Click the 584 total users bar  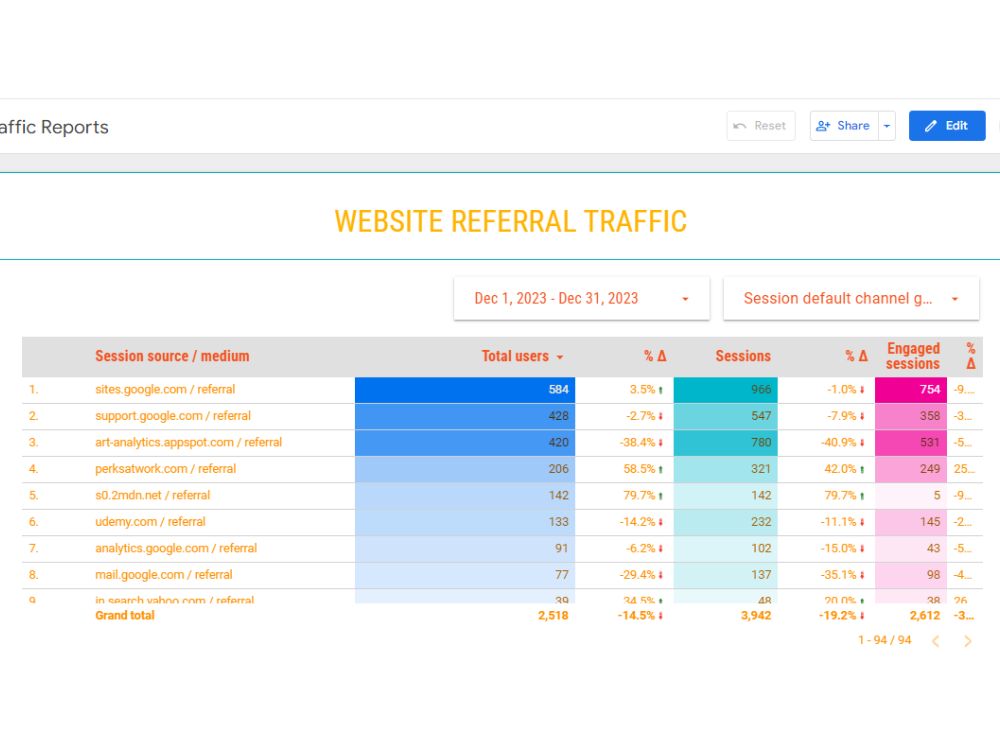click(x=465, y=390)
